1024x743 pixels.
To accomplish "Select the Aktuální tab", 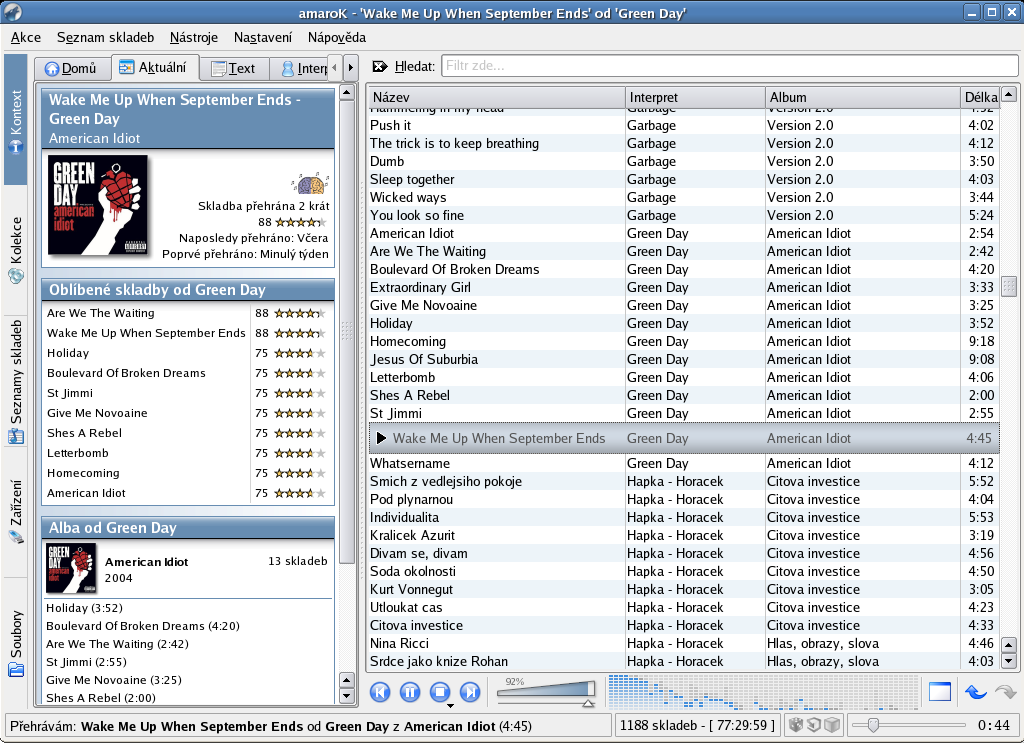I will click(154, 67).
